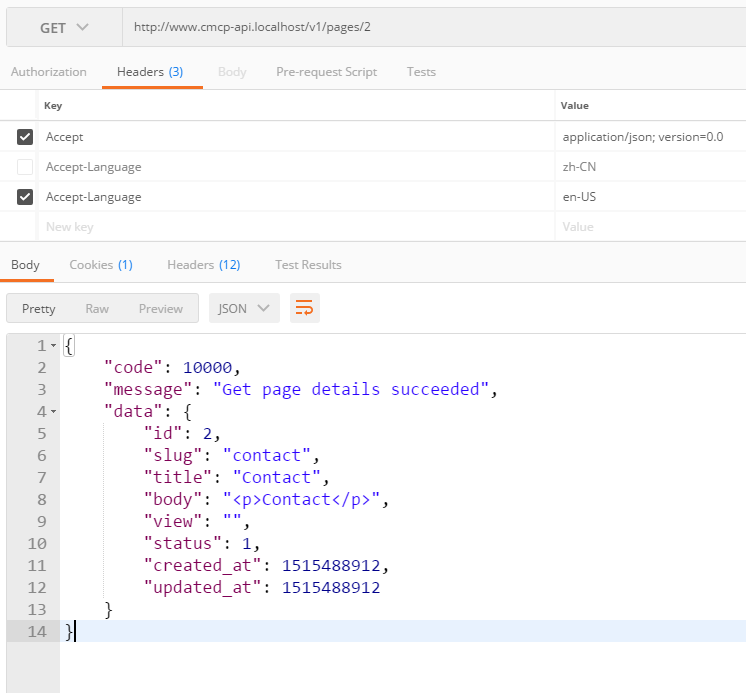Viewport: 746px width, 693px height.
Task: Select the Tests tab
Action: coord(421,72)
